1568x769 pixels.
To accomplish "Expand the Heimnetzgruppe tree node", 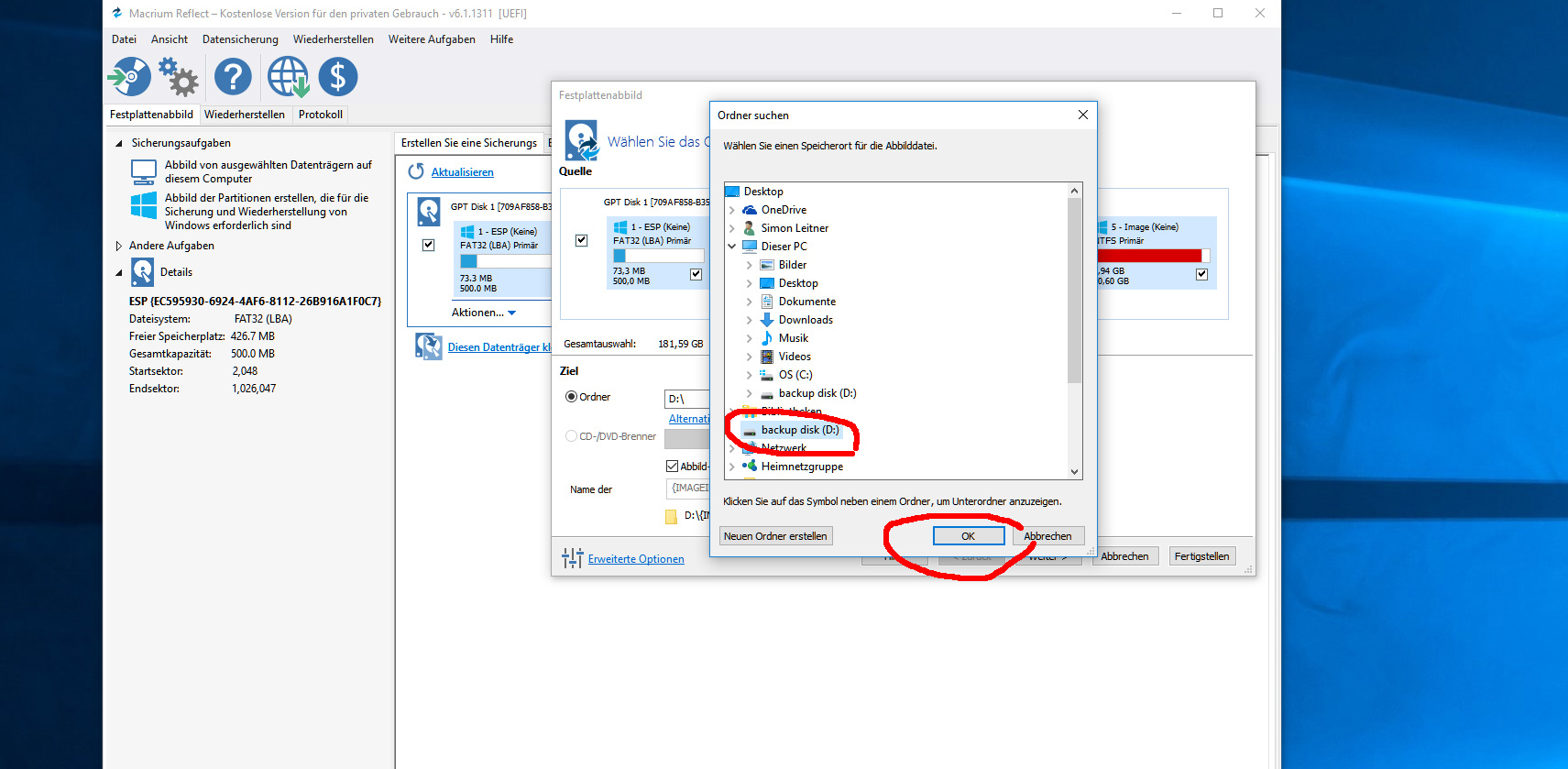I will click(731, 467).
